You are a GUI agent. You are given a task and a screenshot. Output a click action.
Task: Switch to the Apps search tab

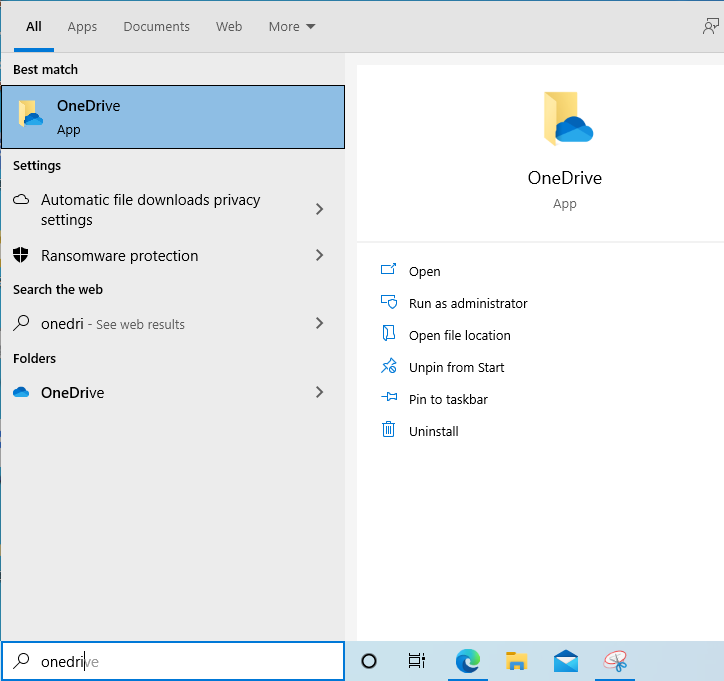[82, 27]
